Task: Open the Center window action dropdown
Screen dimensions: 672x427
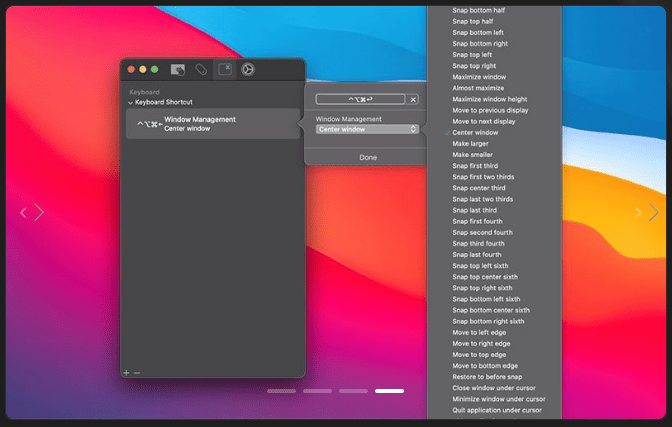Action: [367, 129]
